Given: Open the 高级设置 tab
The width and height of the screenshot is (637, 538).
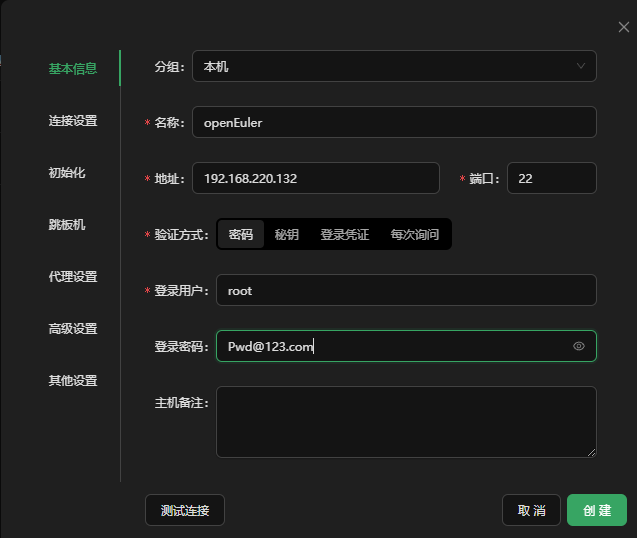Looking at the screenshot, I should pos(73,329).
